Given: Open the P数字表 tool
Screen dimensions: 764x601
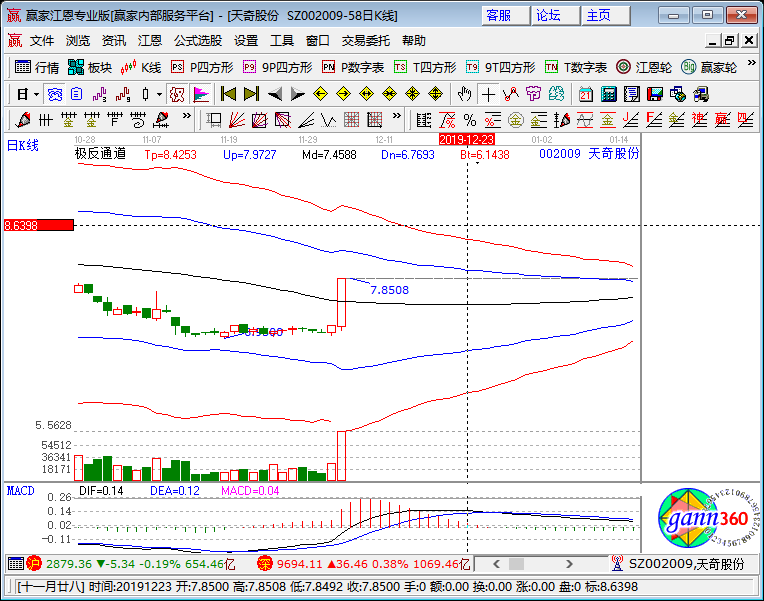Looking at the screenshot, I should coord(353,67).
